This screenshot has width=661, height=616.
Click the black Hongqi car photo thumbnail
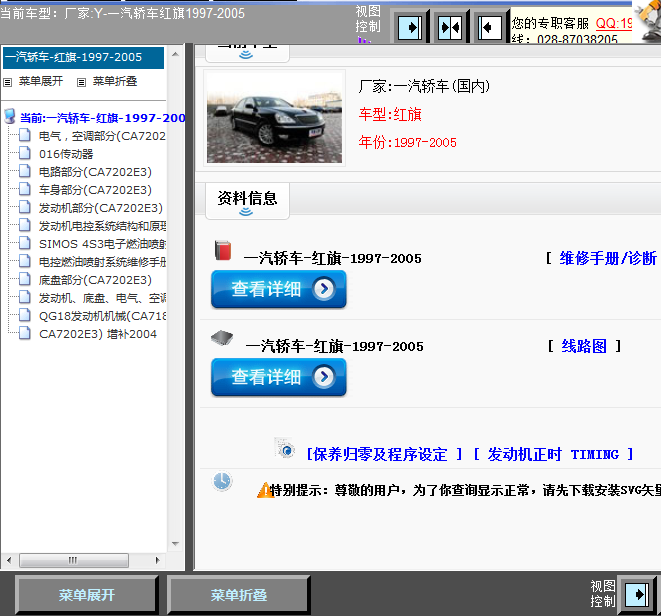[274, 118]
